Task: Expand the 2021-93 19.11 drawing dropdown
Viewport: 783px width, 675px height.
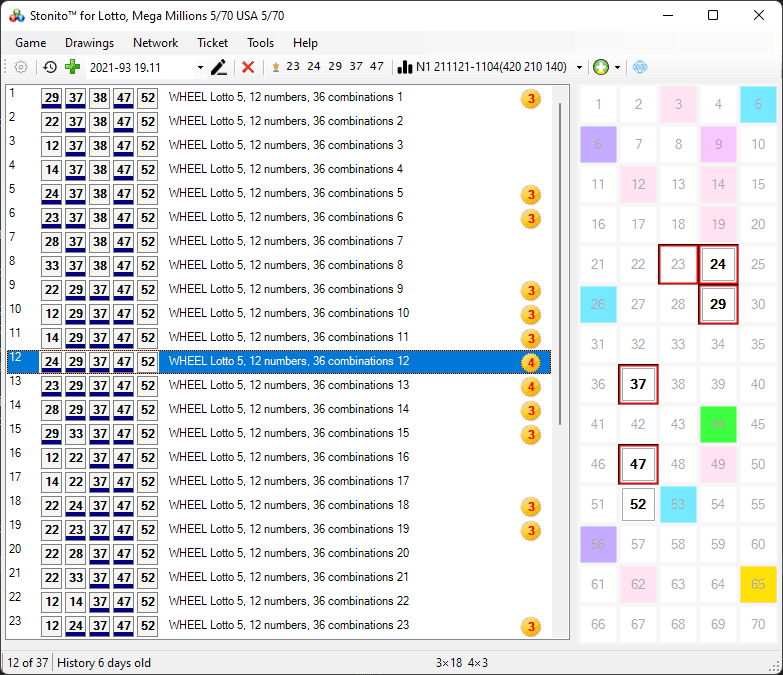Action: pyautogui.click(x=200, y=67)
